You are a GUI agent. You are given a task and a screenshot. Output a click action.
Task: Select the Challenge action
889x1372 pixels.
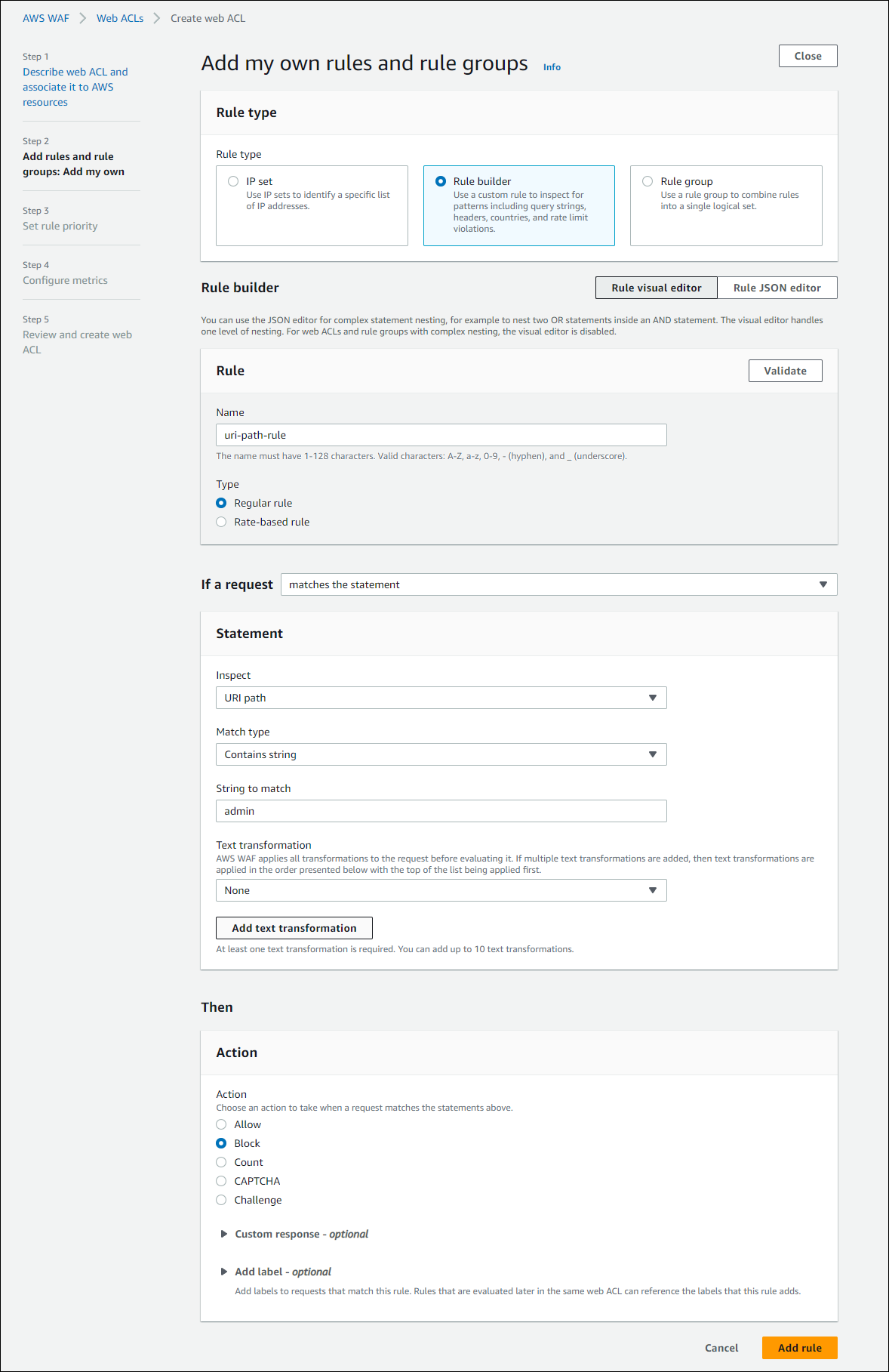coord(221,1200)
